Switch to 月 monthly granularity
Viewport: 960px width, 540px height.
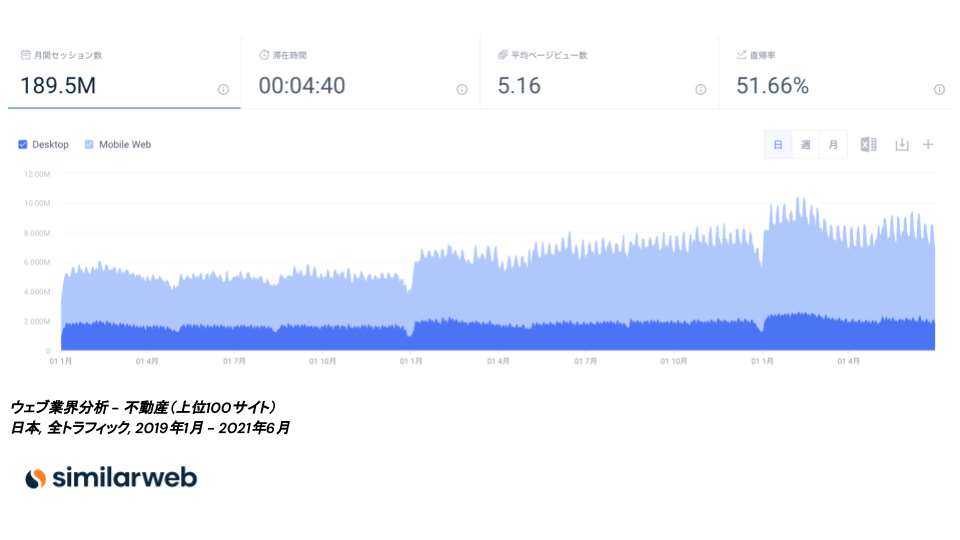coord(833,145)
